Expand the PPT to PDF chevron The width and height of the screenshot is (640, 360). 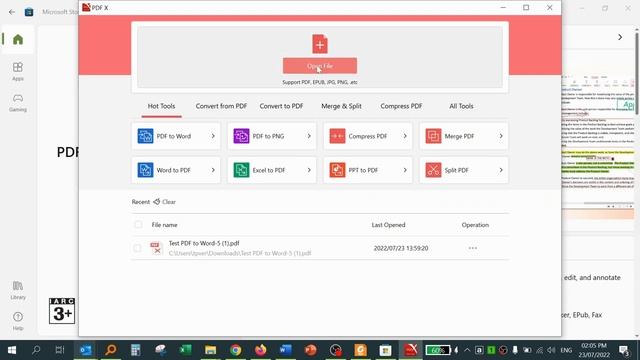(x=405, y=170)
